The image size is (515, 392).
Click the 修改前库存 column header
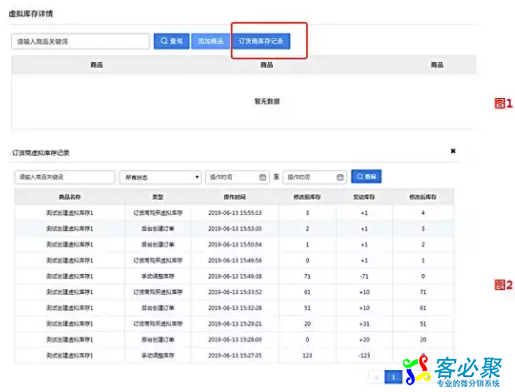pos(307,197)
